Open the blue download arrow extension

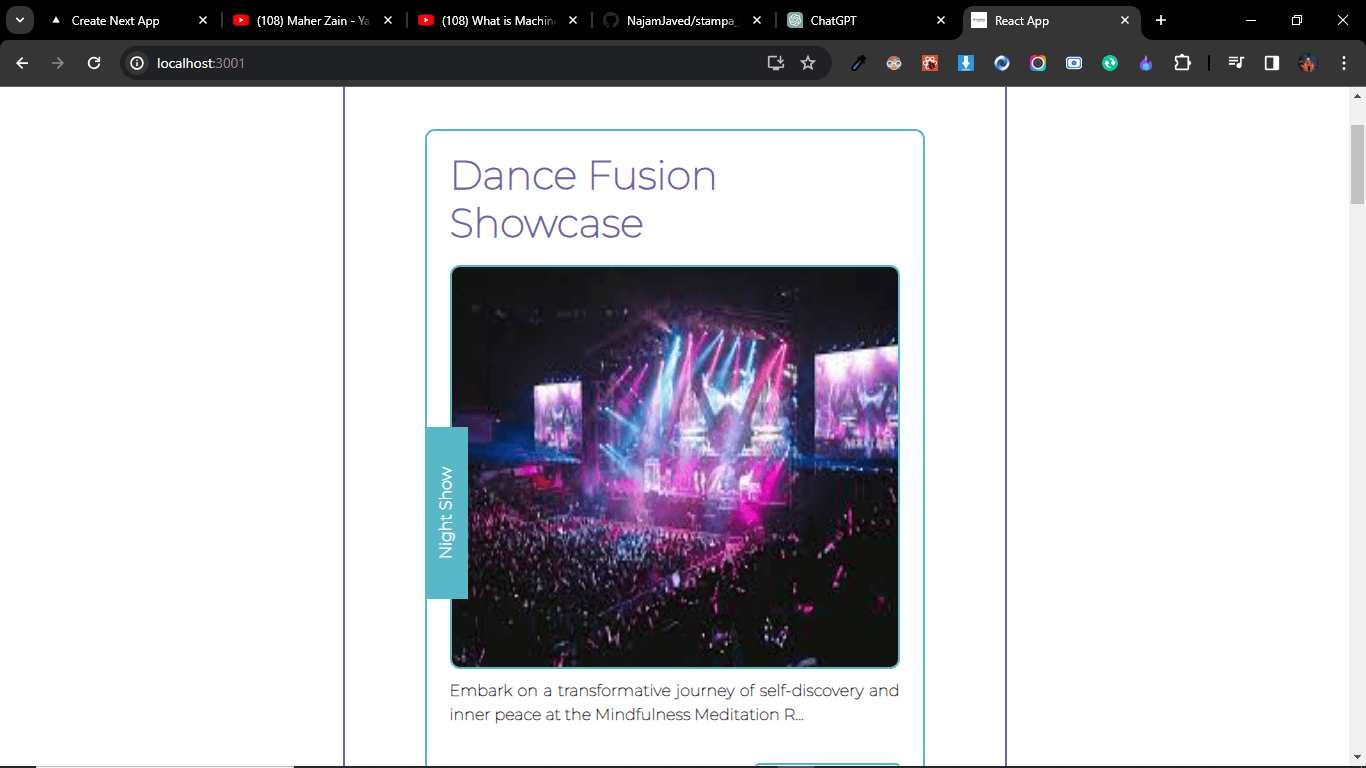[x=966, y=63]
